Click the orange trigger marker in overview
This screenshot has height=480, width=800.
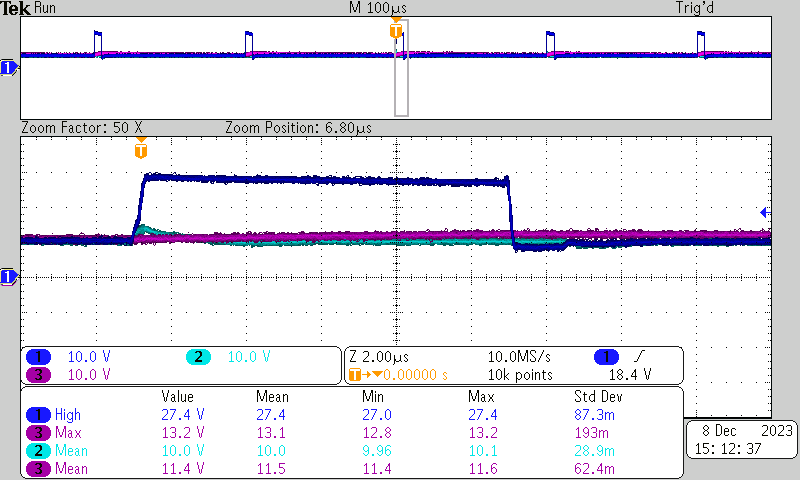pos(396,30)
